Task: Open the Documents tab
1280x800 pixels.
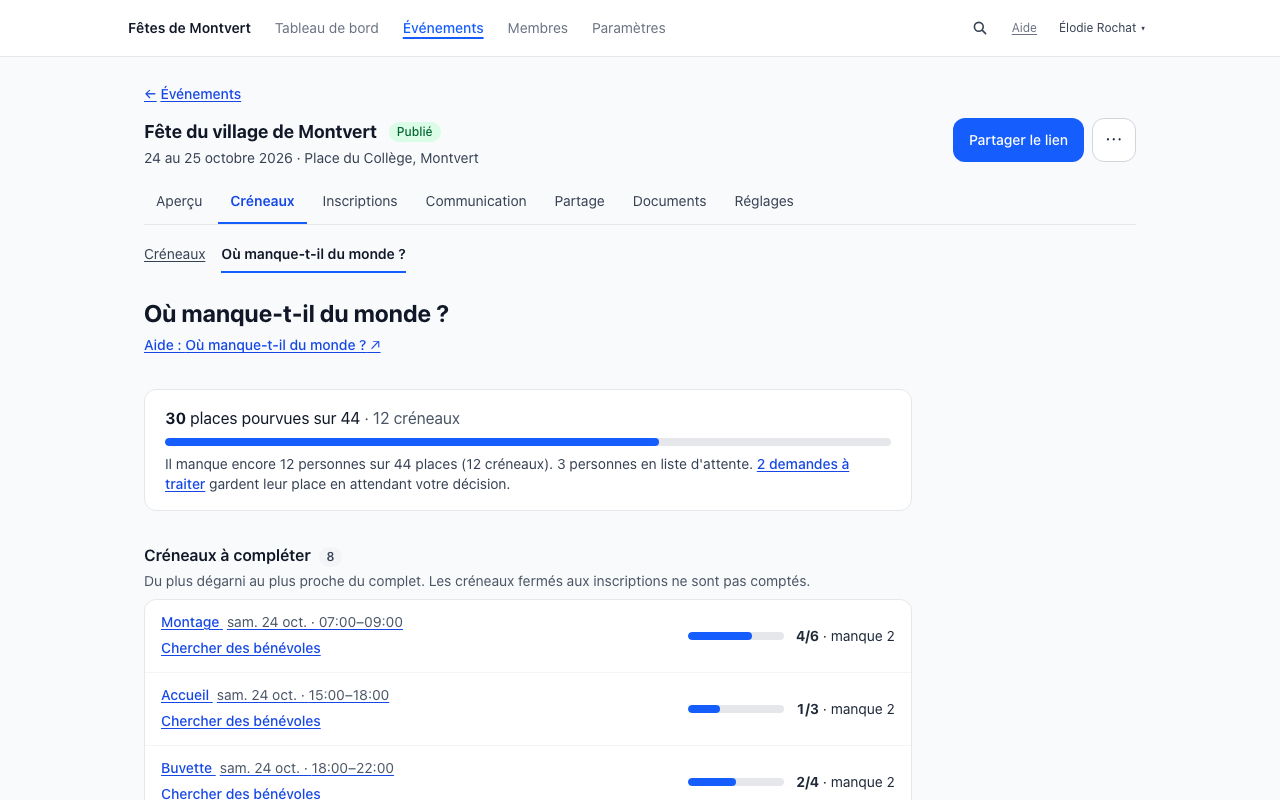Action: (x=670, y=201)
